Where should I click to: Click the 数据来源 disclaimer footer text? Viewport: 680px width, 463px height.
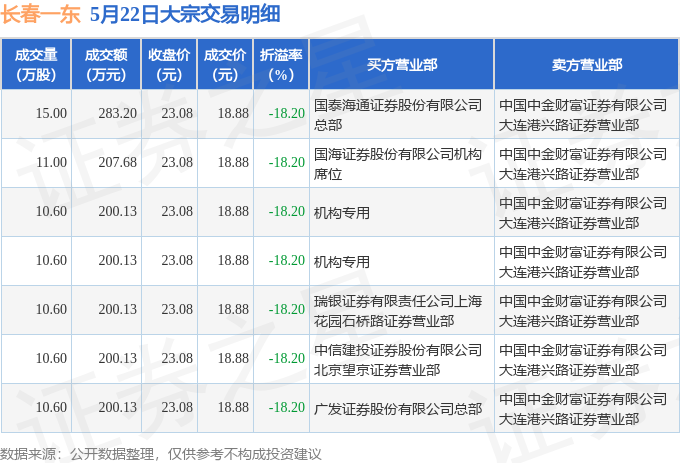(x=161, y=454)
